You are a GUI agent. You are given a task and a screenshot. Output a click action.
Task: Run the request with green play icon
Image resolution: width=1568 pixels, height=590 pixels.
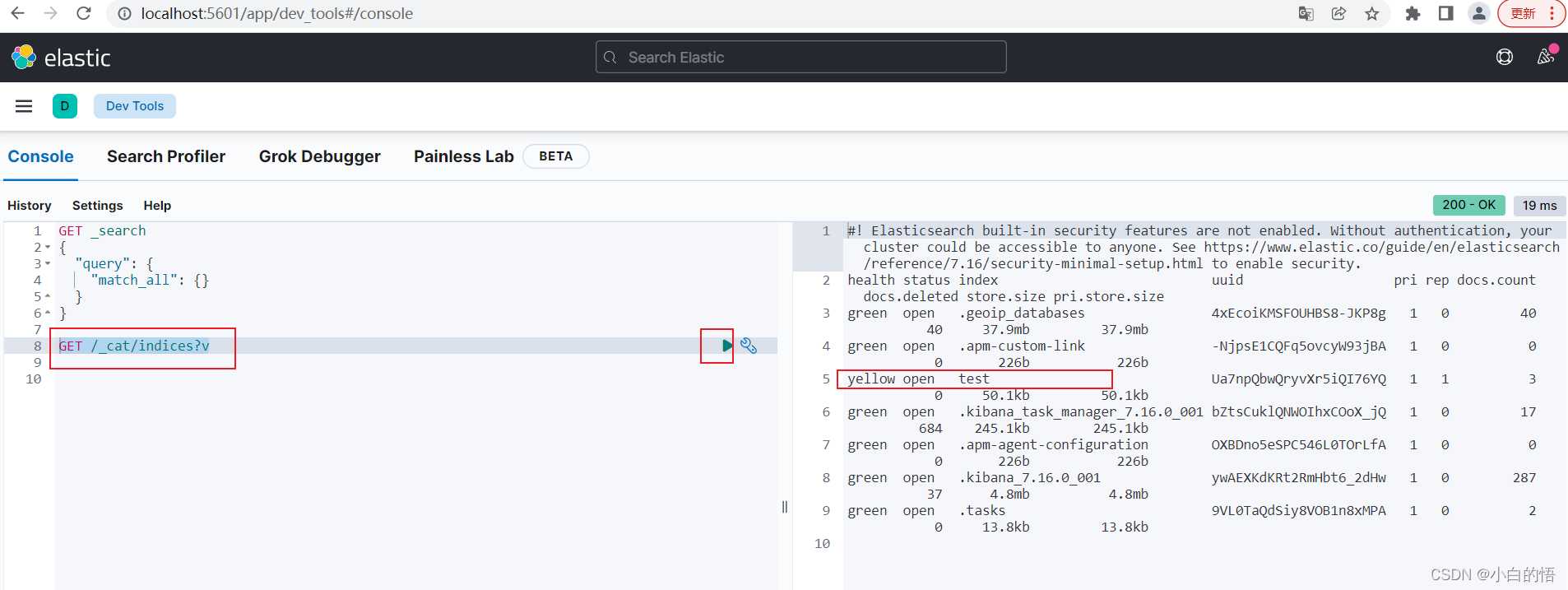(x=727, y=346)
